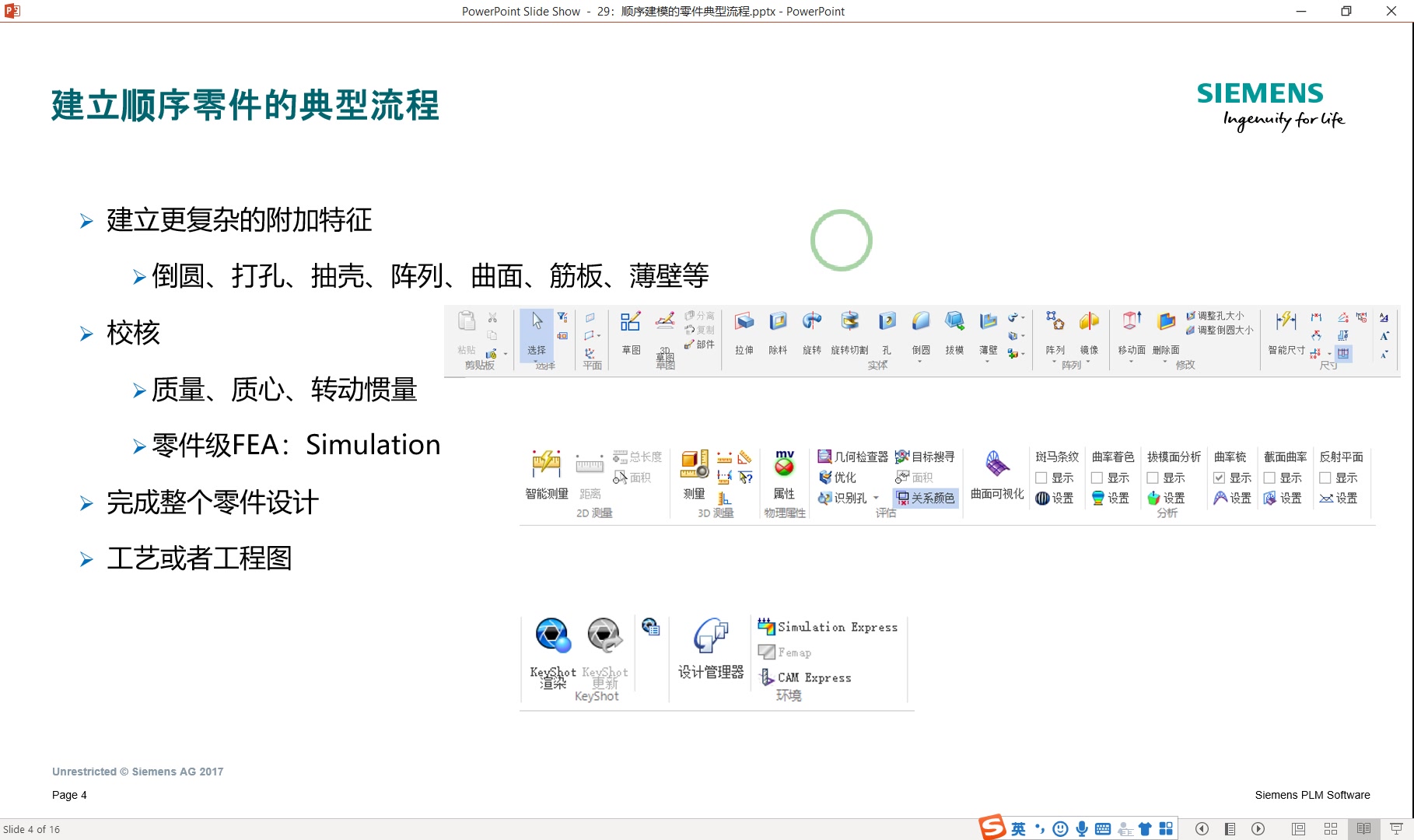1414x840 pixels.
Task: Click the 属性 physical properties icon
Action: coord(784,464)
